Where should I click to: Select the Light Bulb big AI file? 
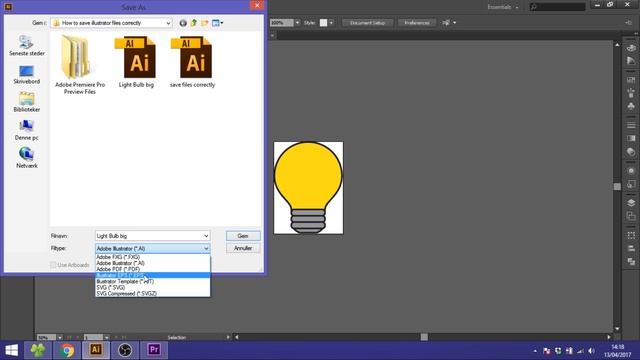tap(136, 62)
